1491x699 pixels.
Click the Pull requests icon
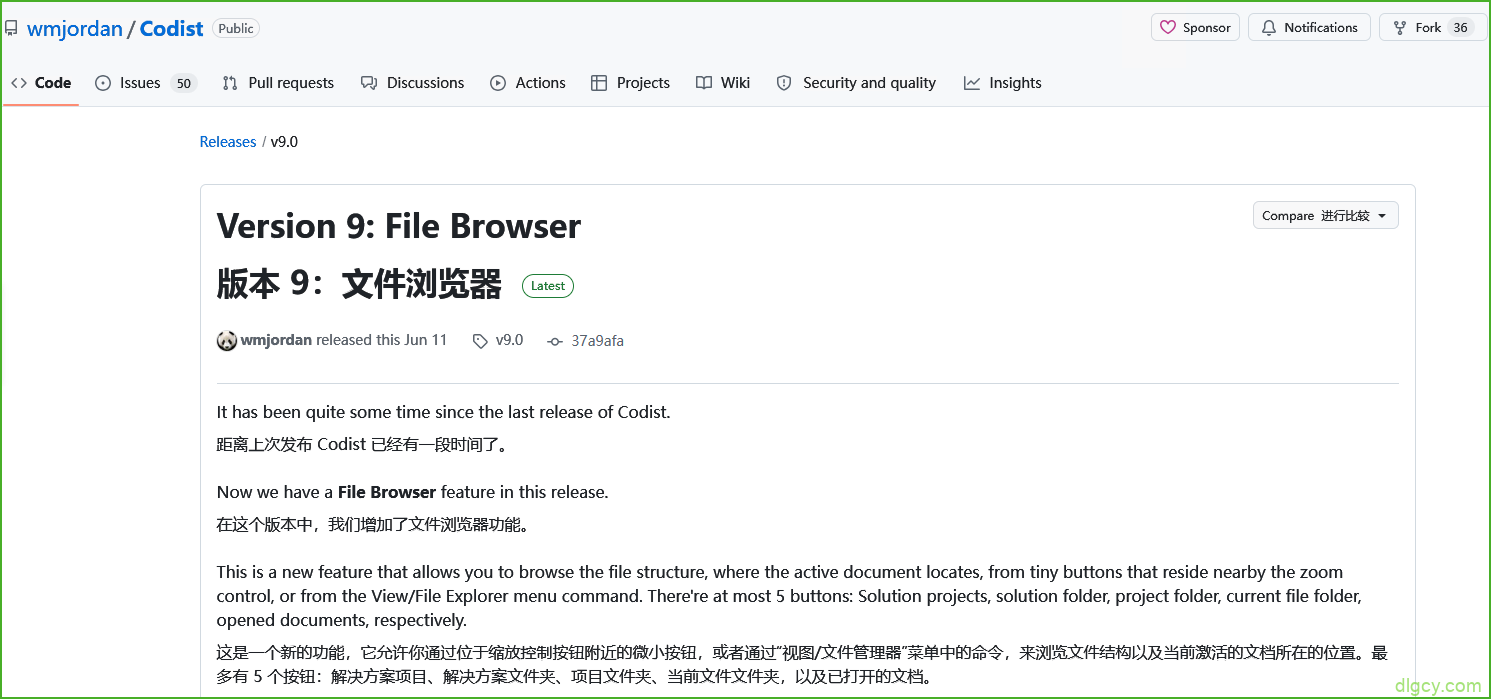[230, 83]
